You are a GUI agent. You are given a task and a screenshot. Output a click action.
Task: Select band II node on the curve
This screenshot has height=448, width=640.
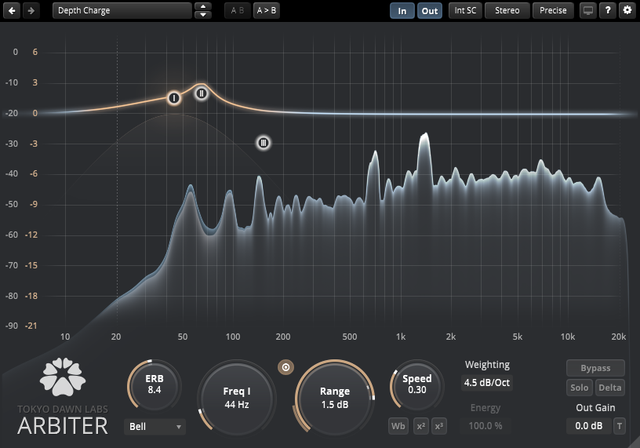[x=201, y=93]
